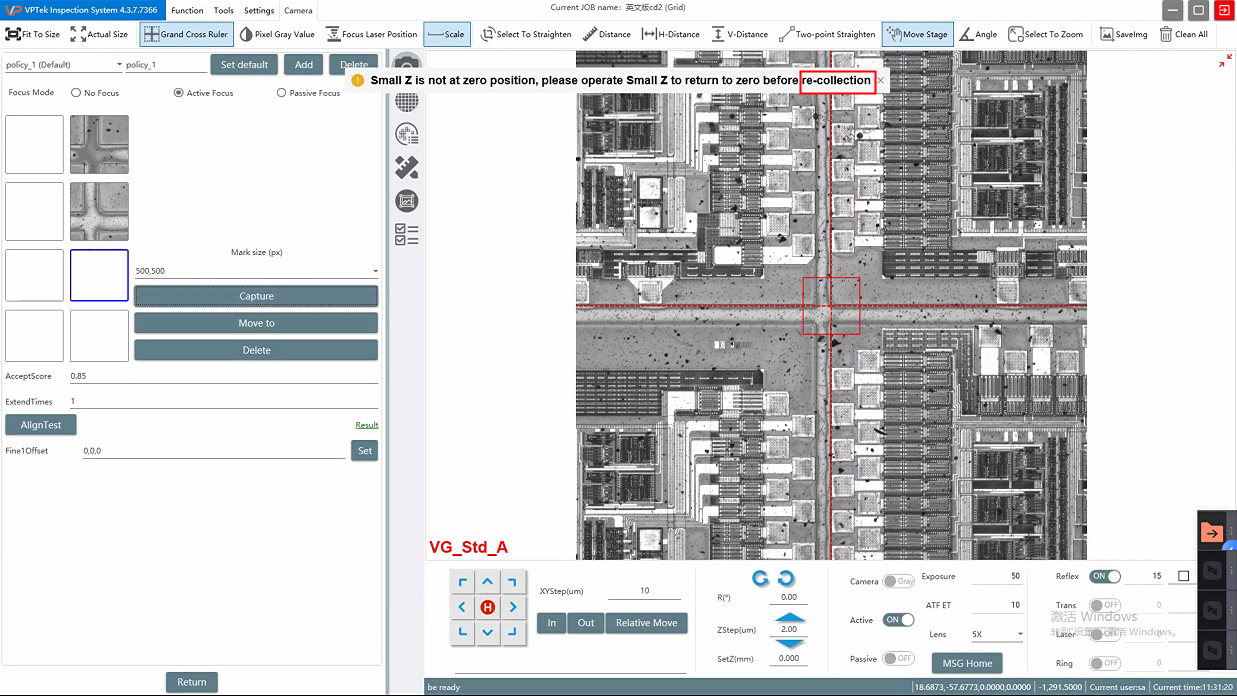Move the stage left with arrow
Screen dimensions: 1237x696
tap(462, 607)
